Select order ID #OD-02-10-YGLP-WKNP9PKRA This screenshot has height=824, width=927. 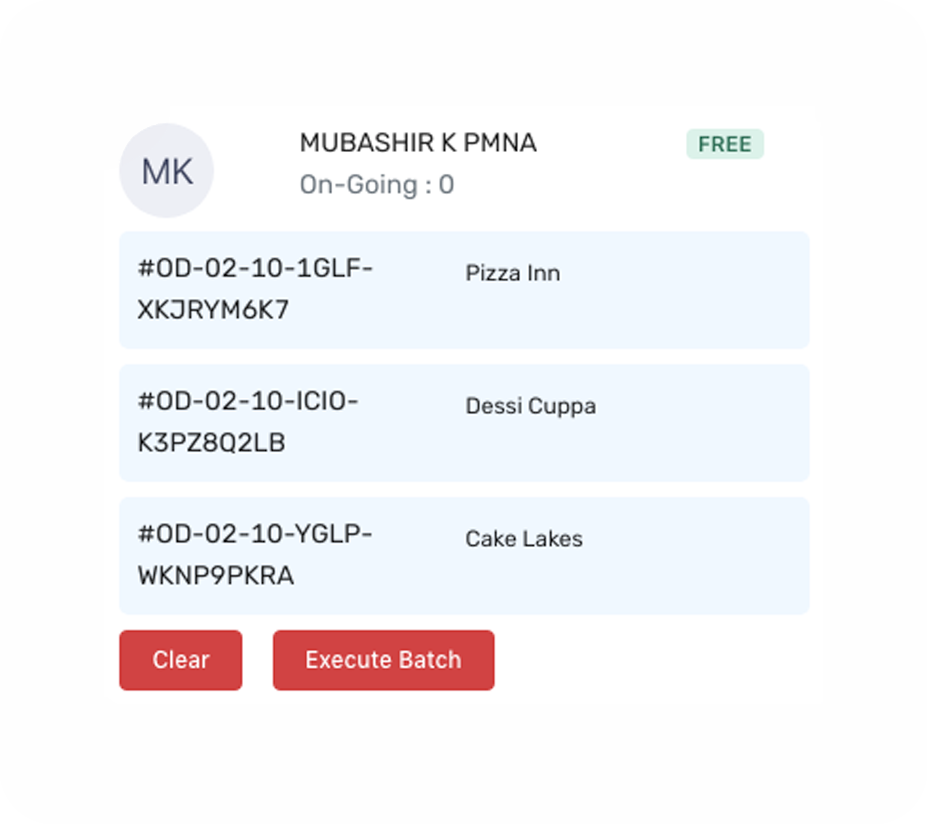(x=255, y=554)
